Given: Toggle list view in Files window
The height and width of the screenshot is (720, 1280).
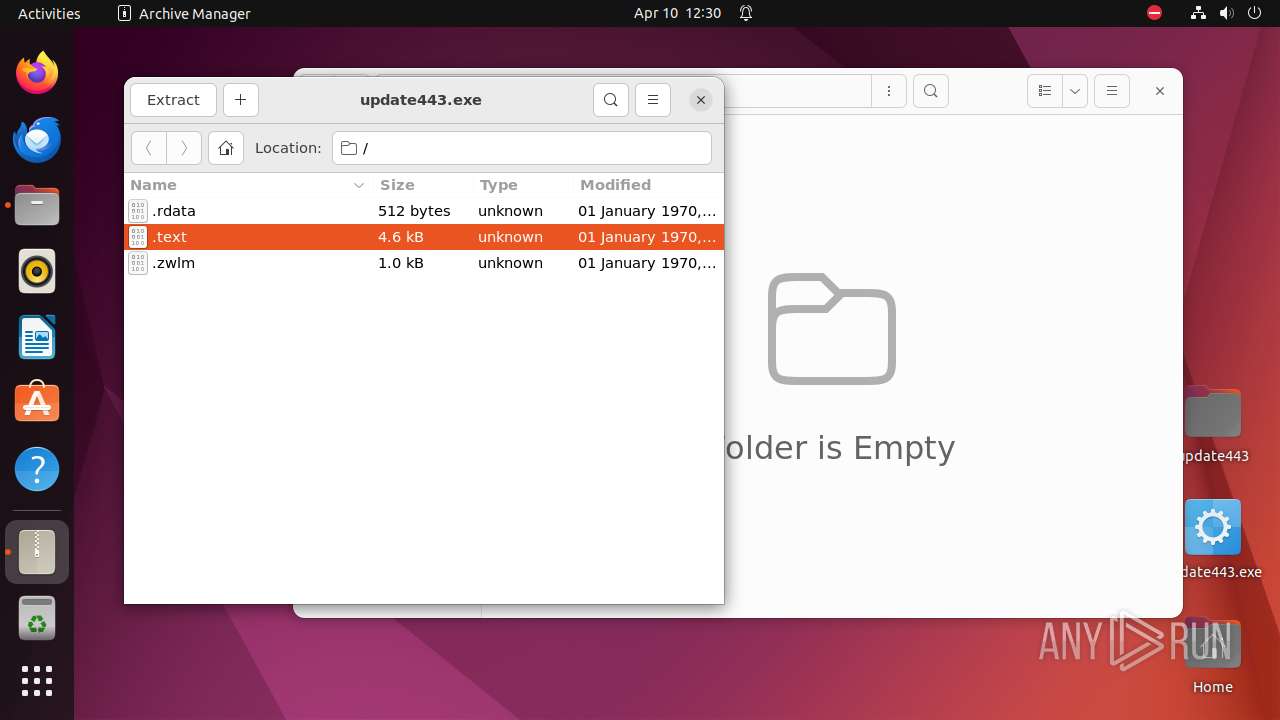Looking at the screenshot, I should click(1045, 91).
